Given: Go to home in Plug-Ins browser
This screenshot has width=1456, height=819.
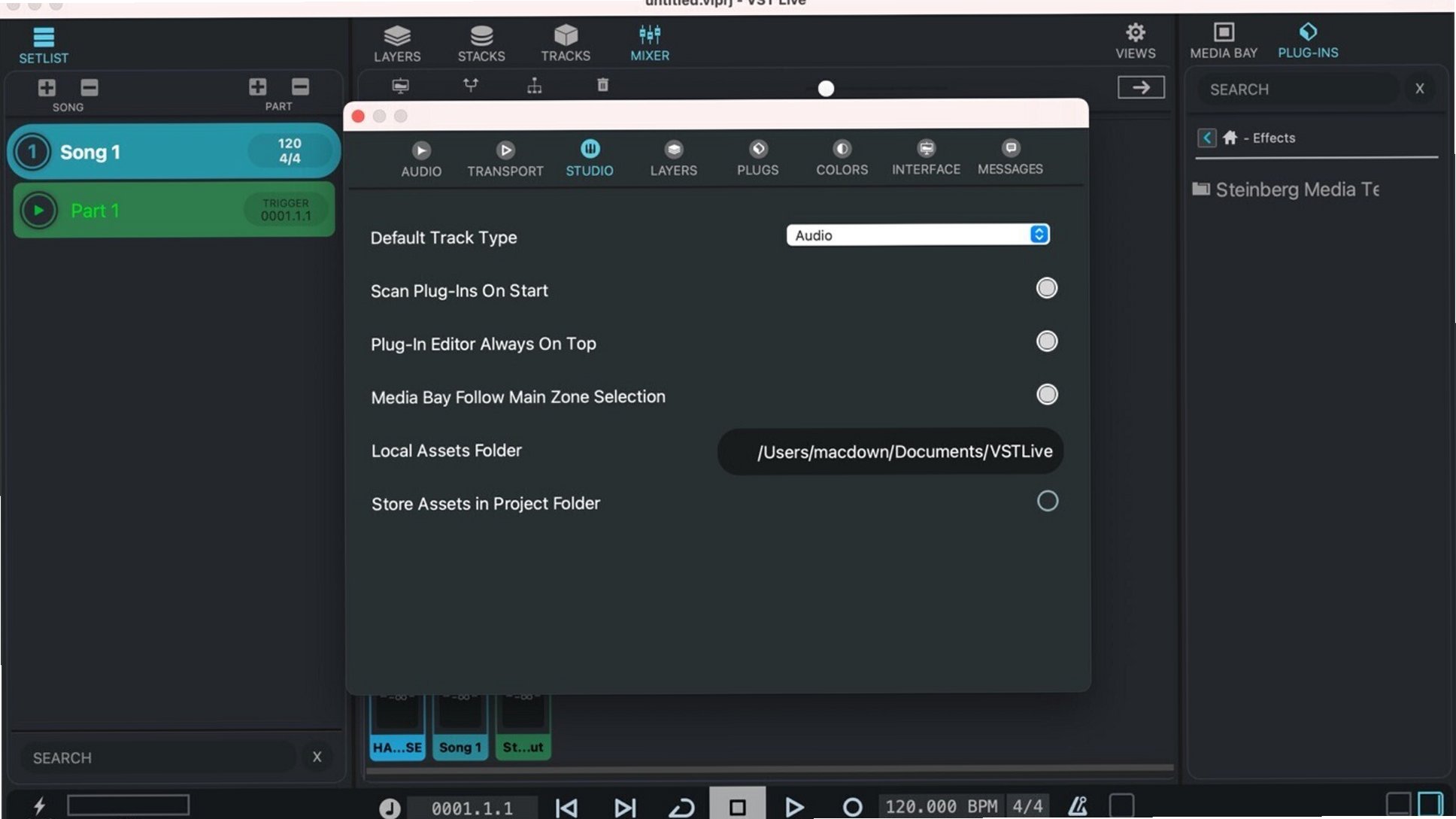Looking at the screenshot, I should coord(1230,138).
